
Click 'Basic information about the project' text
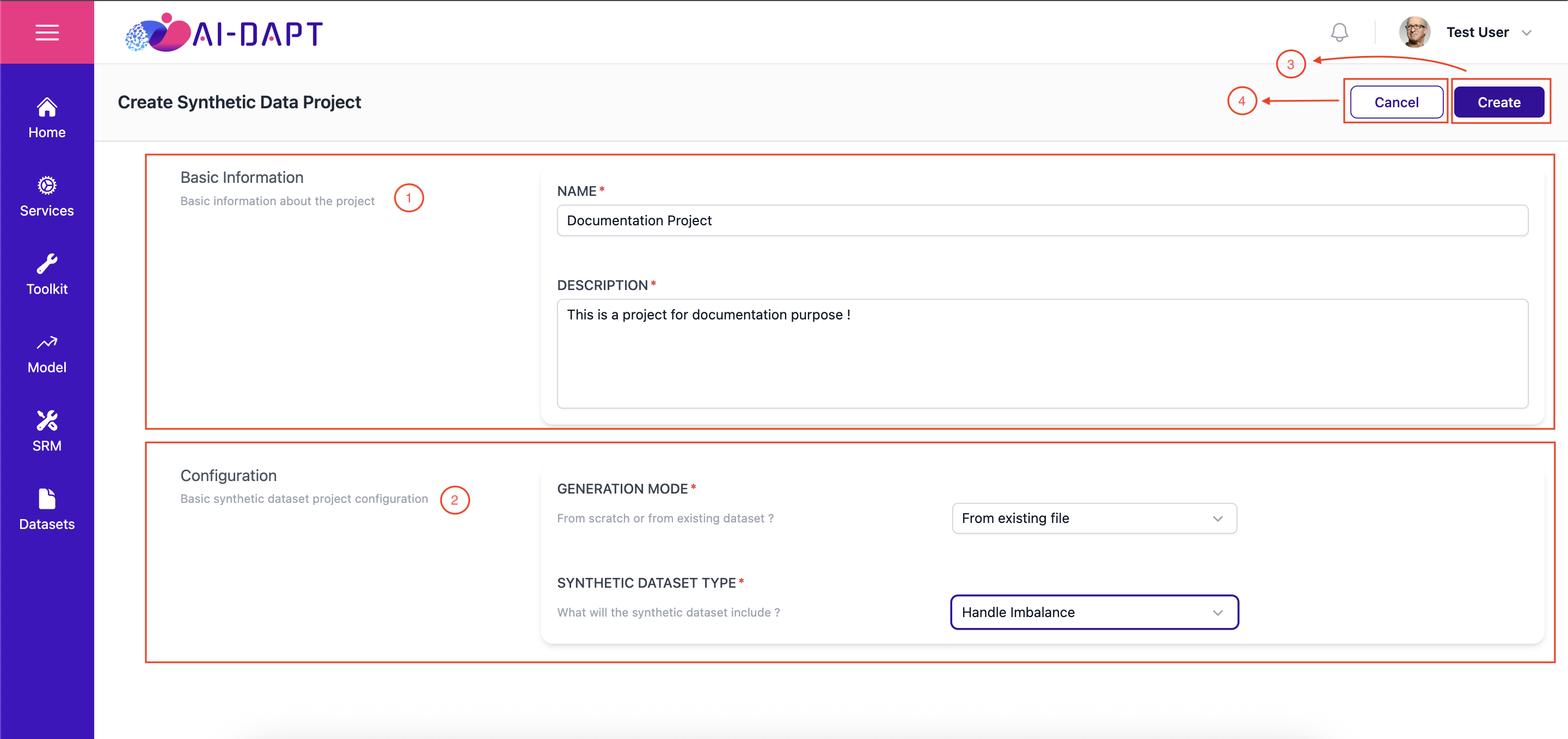pyautogui.click(x=278, y=201)
